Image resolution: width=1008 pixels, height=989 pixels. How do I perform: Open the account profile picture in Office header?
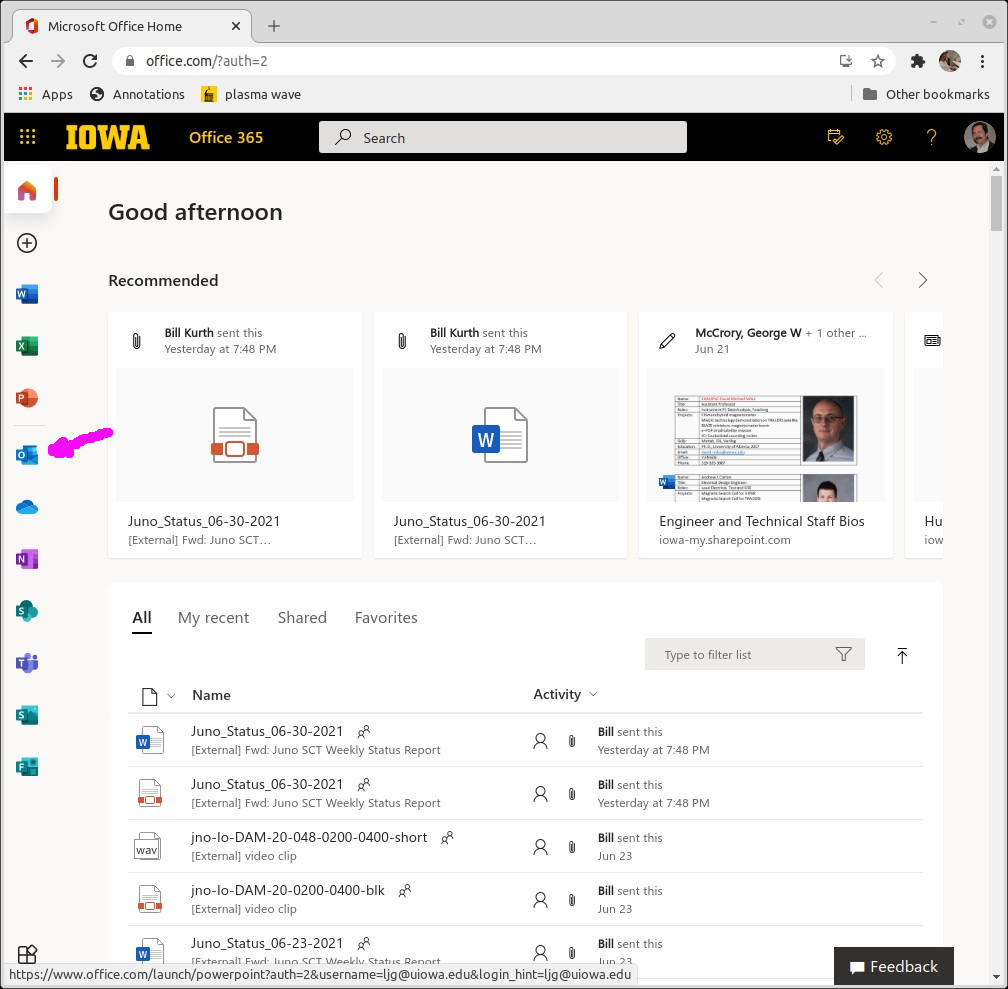[979, 137]
